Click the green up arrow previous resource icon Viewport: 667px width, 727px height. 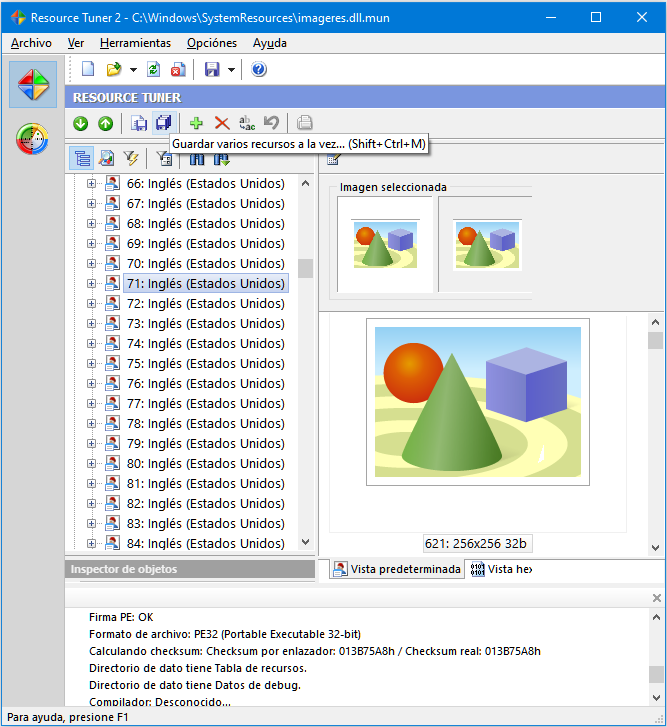[106, 123]
